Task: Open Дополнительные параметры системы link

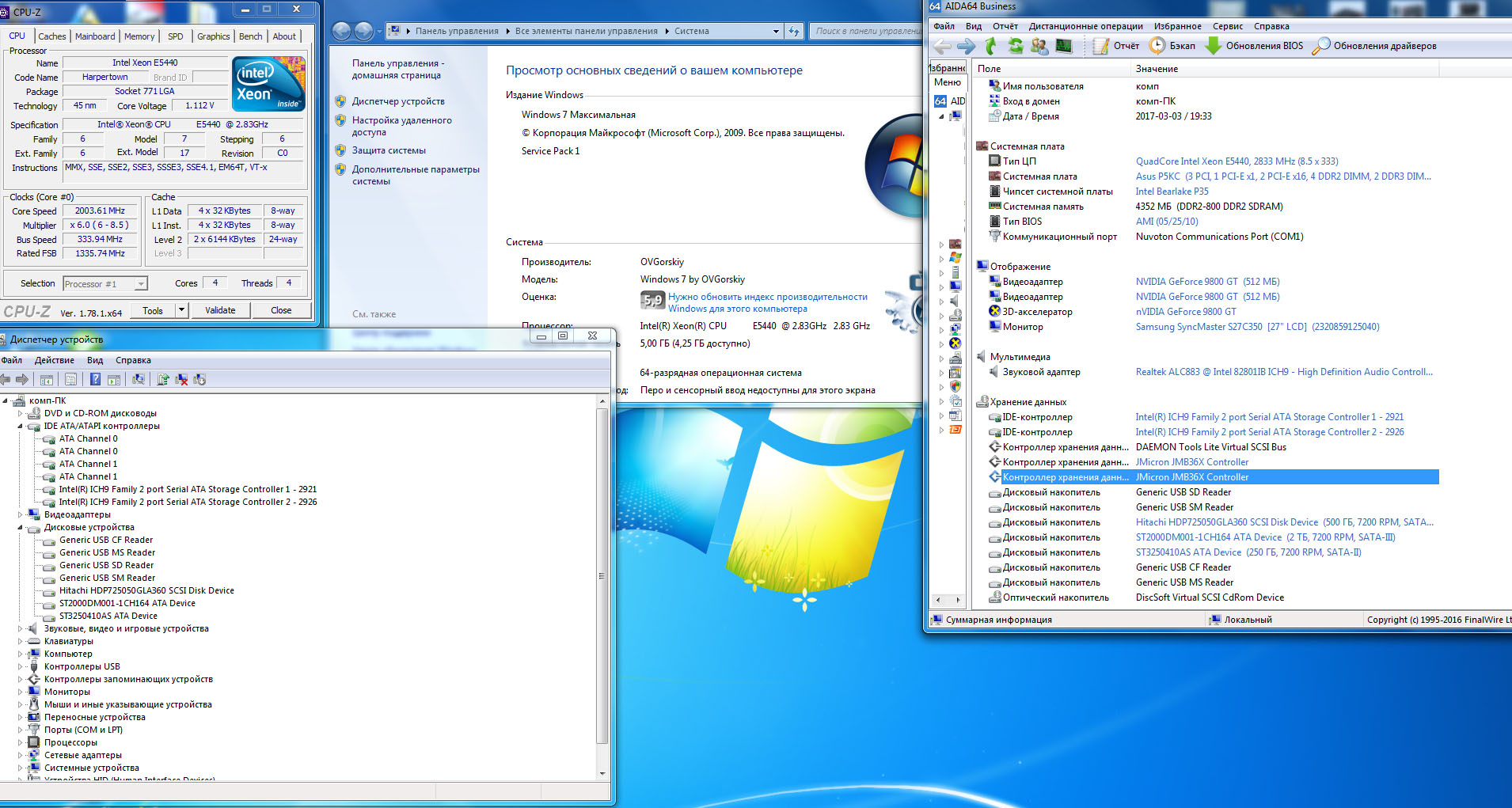Action: pyautogui.click(x=416, y=175)
